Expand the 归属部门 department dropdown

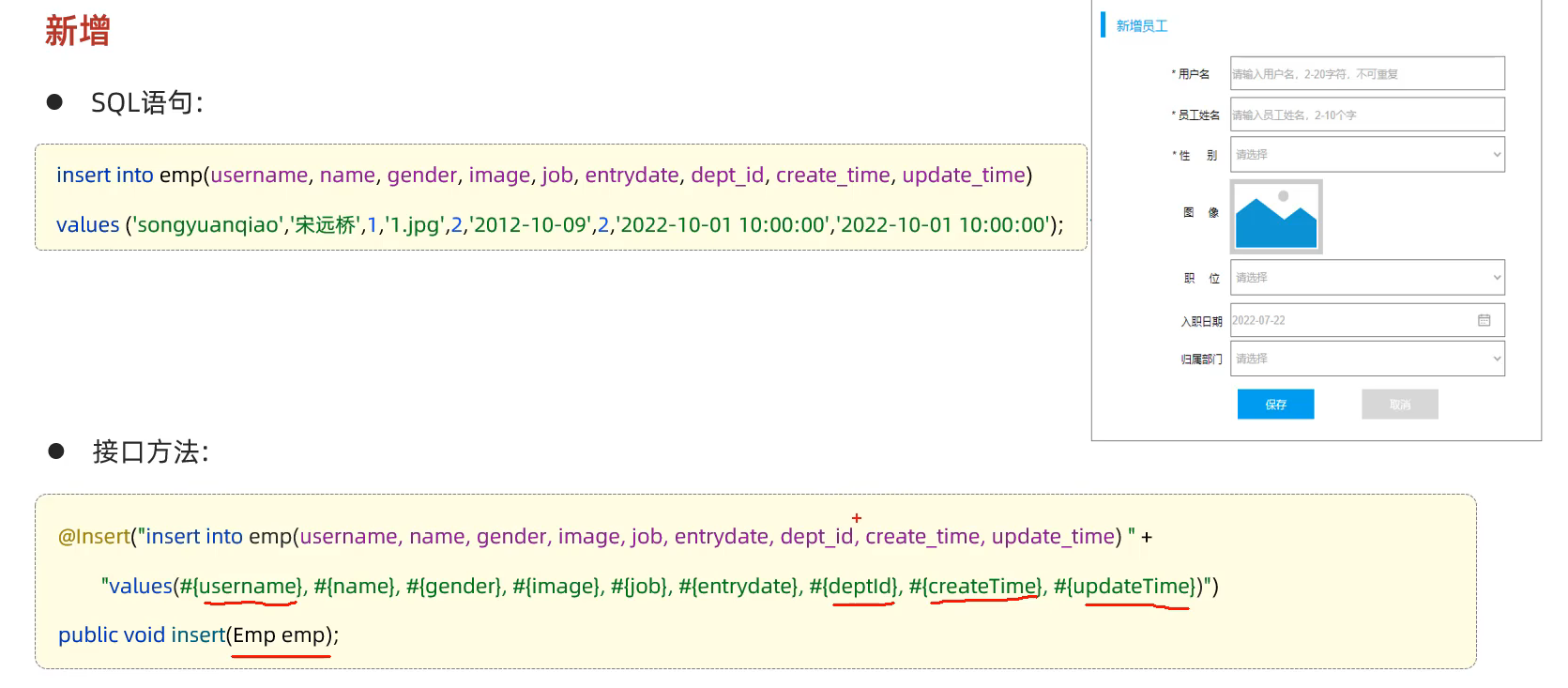(x=1366, y=359)
